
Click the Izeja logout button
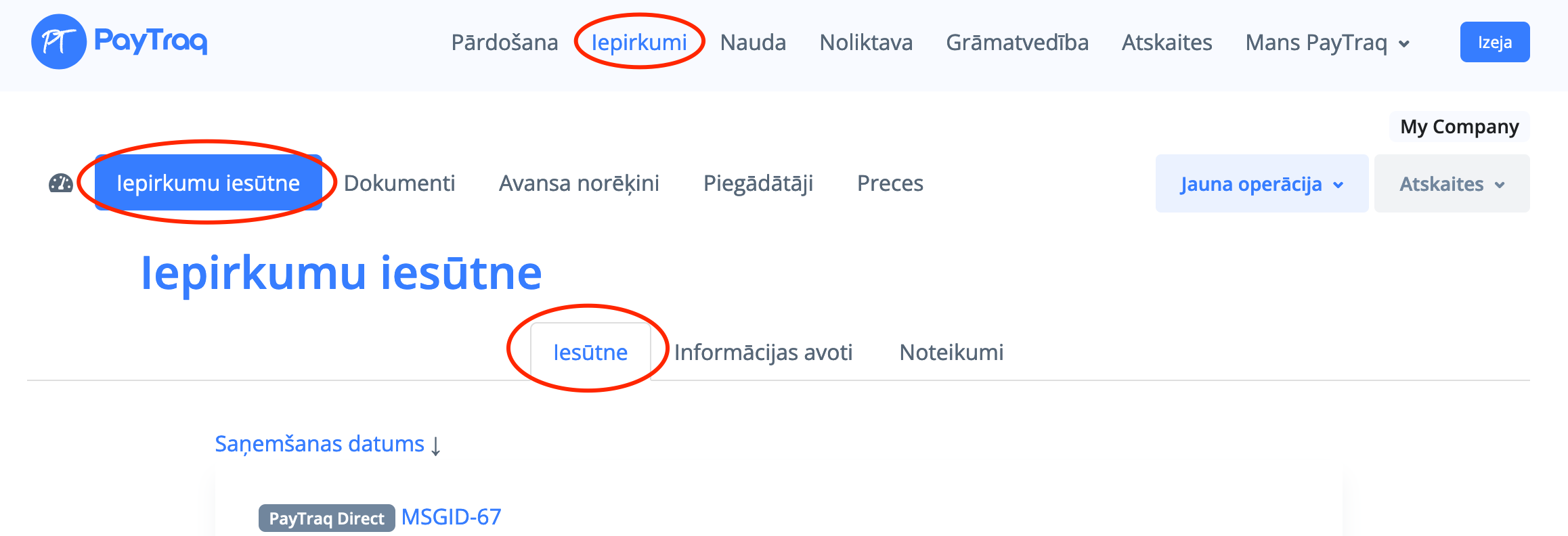coord(1494,42)
